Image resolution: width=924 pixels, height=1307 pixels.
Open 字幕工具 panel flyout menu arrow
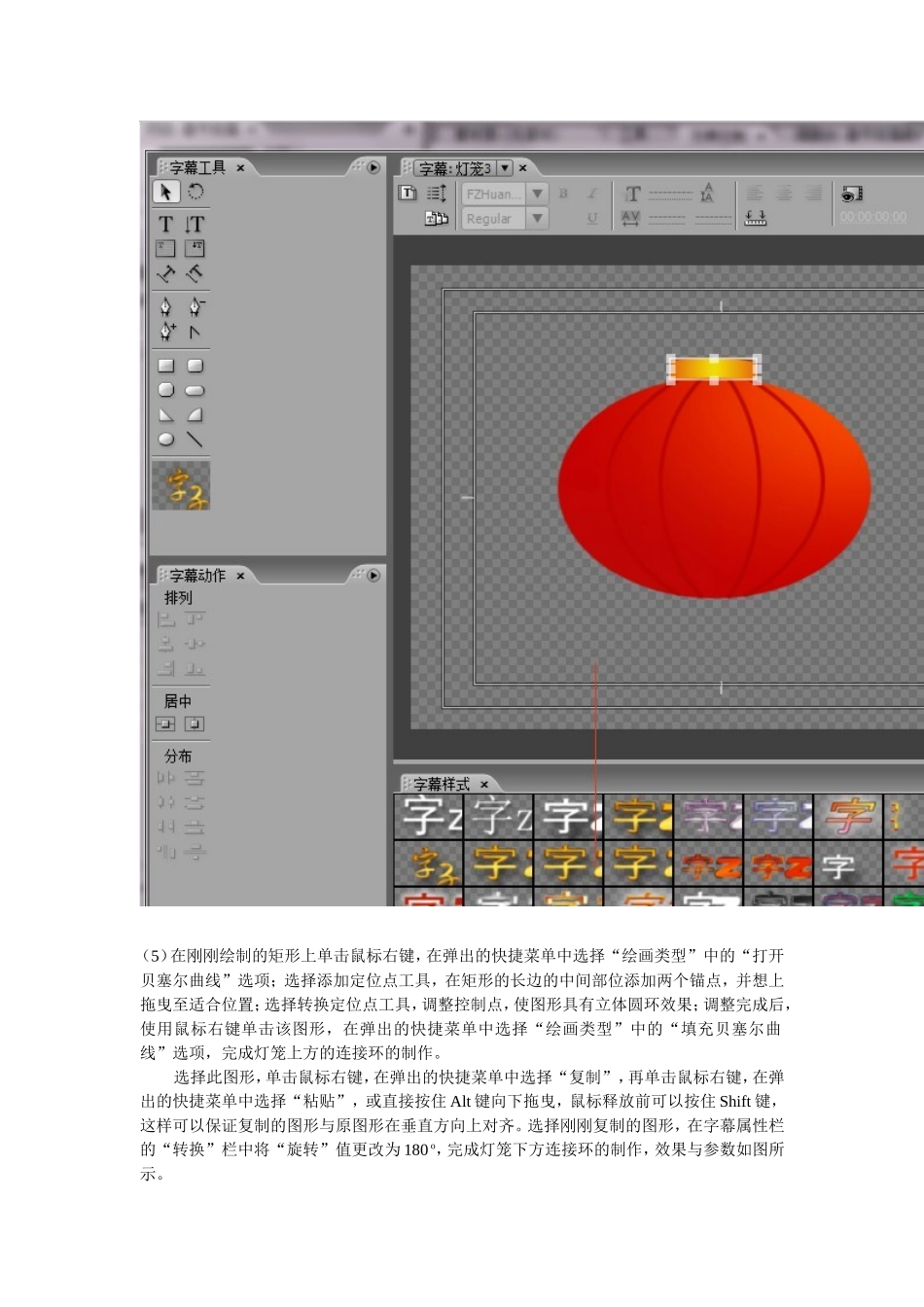(x=373, y=167)
